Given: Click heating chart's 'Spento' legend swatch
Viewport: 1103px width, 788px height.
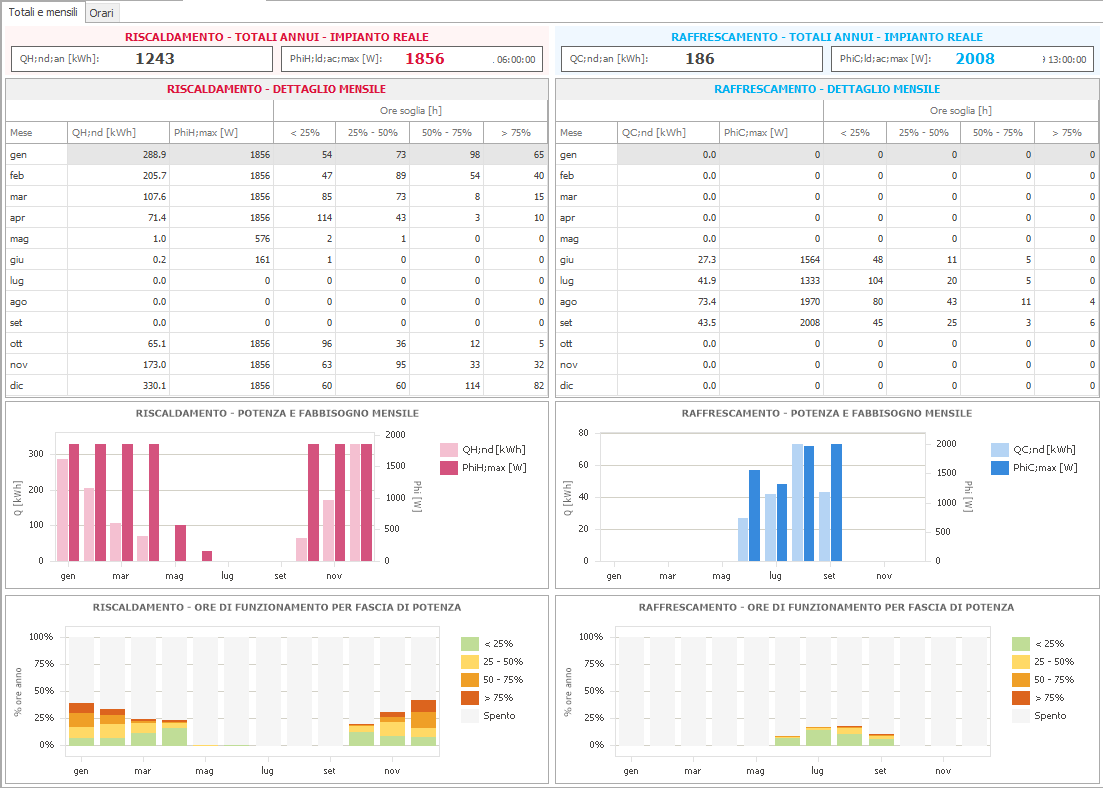Looking at the screenshot, I should click(470, 716).
